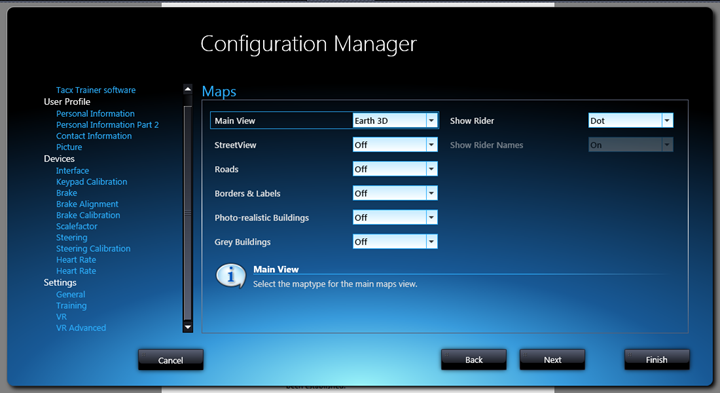Open General settings page
Image resolution: width=720 pixels, height=393 pixels.
(71, 294)
